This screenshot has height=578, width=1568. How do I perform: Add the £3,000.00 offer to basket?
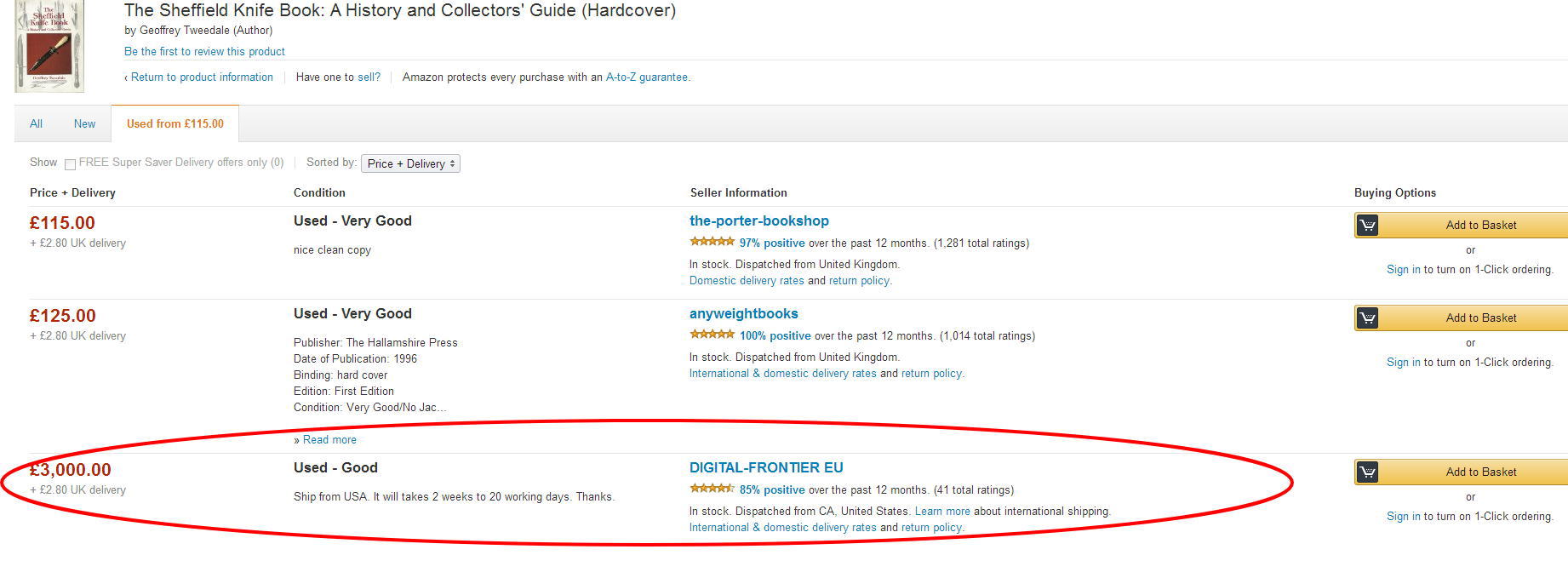tap(1480, 472)
